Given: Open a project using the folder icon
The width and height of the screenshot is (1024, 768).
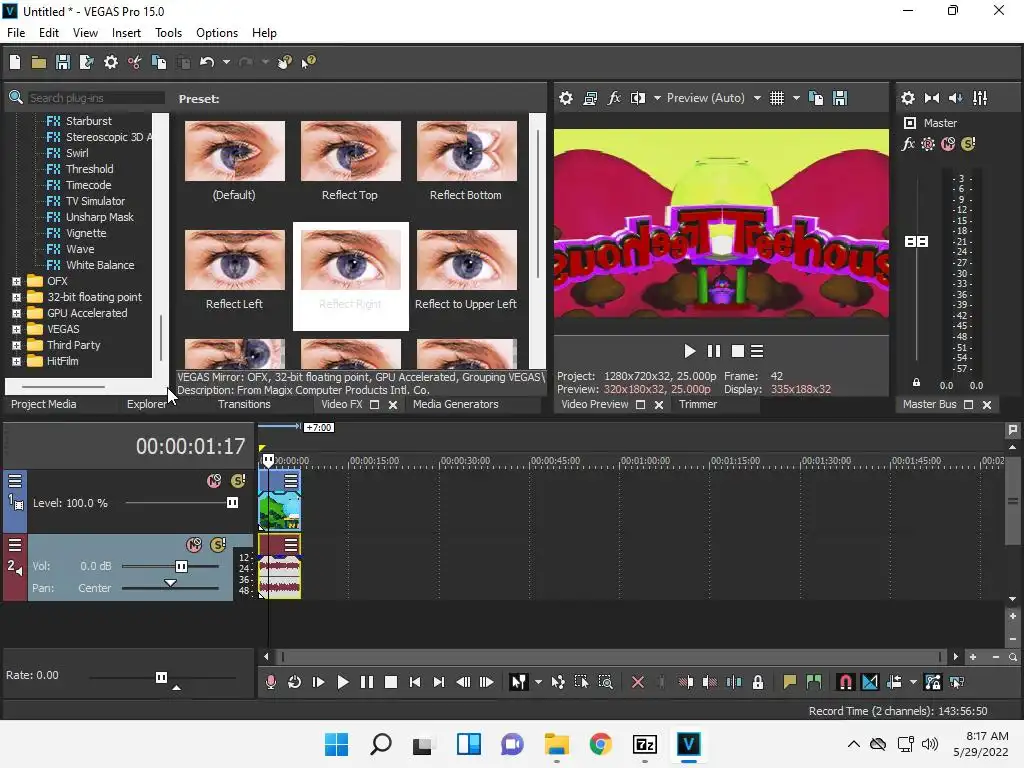Looking at the screenshot, I should (x=39, y=62).
